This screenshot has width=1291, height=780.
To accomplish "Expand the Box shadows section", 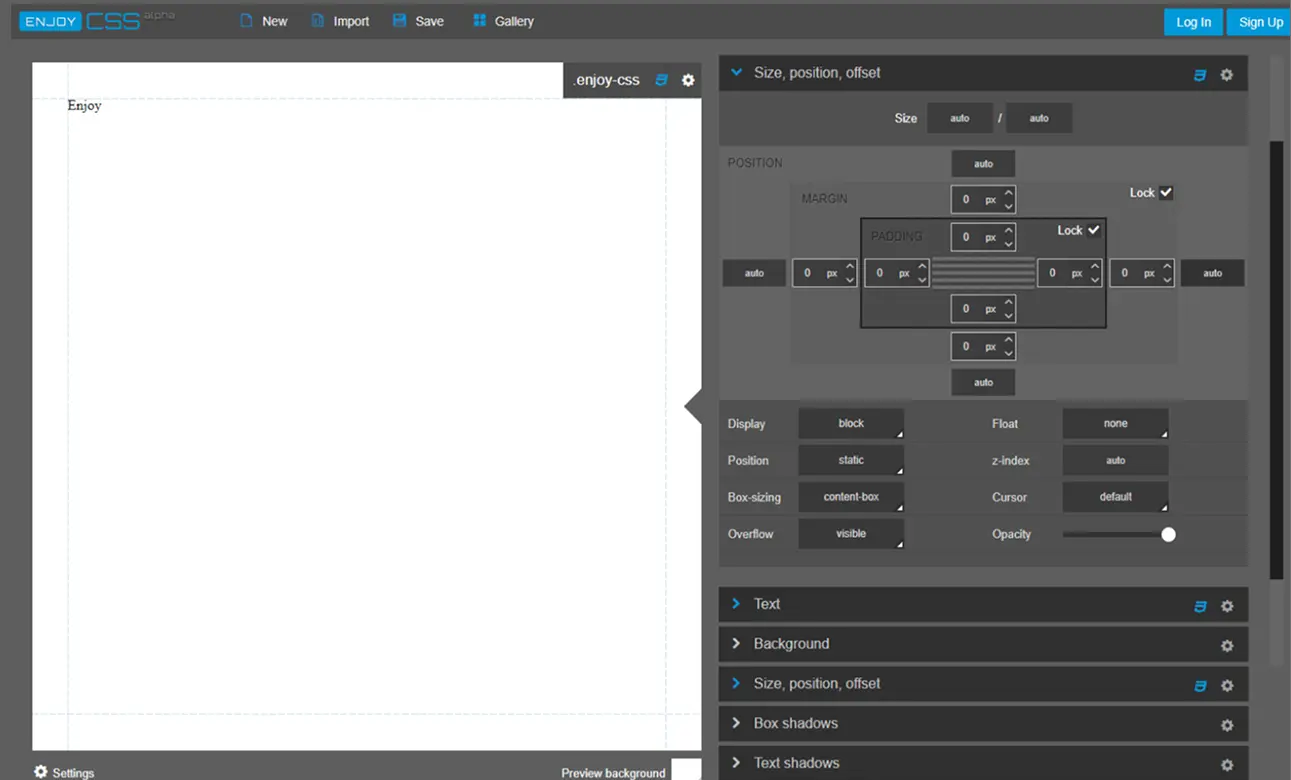I will (x=736, y=722).
